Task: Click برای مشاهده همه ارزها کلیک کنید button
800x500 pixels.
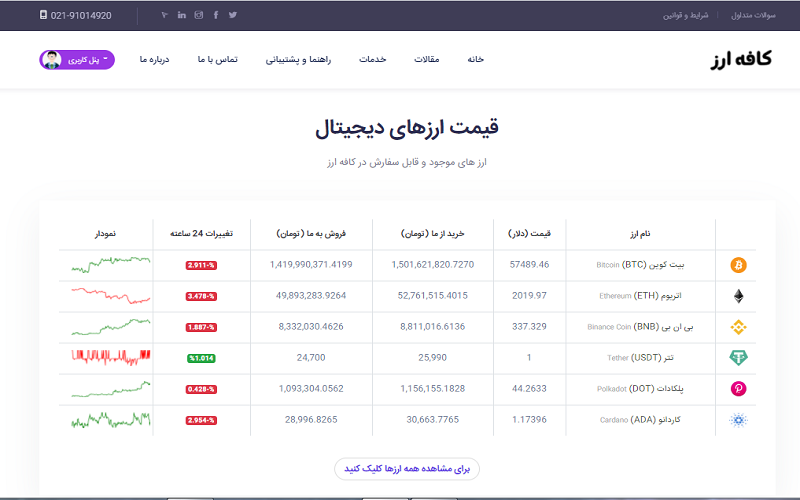Action: pos(407,468)
